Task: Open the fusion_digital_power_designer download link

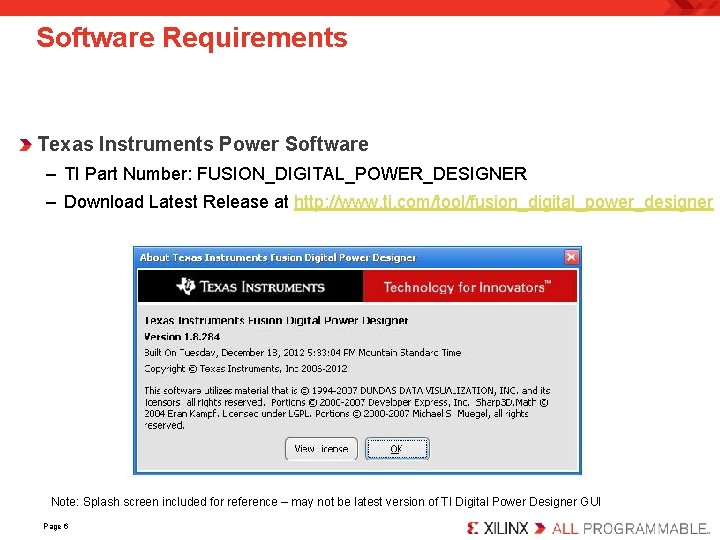Action: click(x=503, y=202)
